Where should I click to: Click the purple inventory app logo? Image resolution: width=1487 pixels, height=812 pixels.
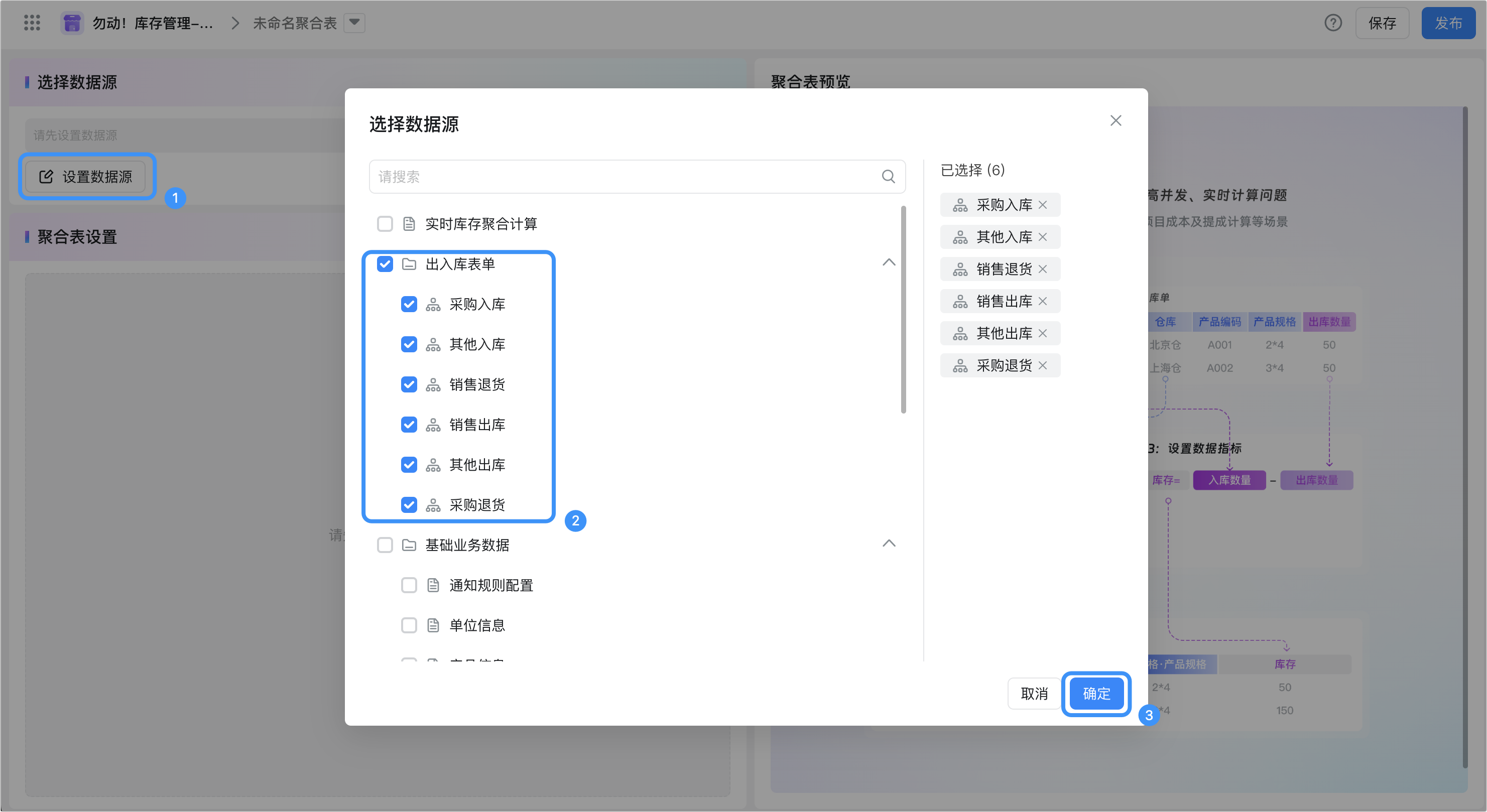pos(72,23)
